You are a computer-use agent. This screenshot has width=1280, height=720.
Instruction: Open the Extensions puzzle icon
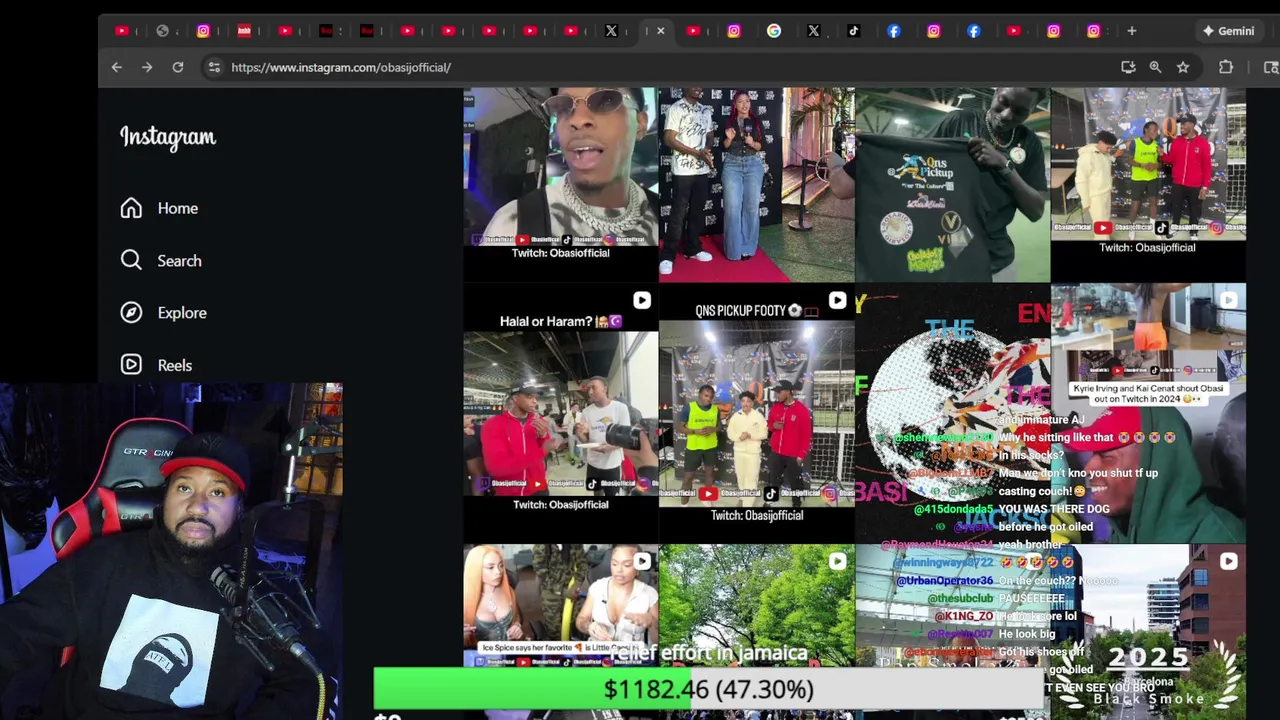[x=1226, y=67]
